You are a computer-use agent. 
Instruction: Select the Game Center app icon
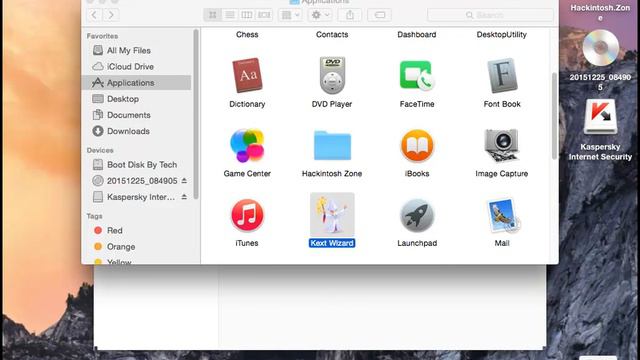coord(247,145)
